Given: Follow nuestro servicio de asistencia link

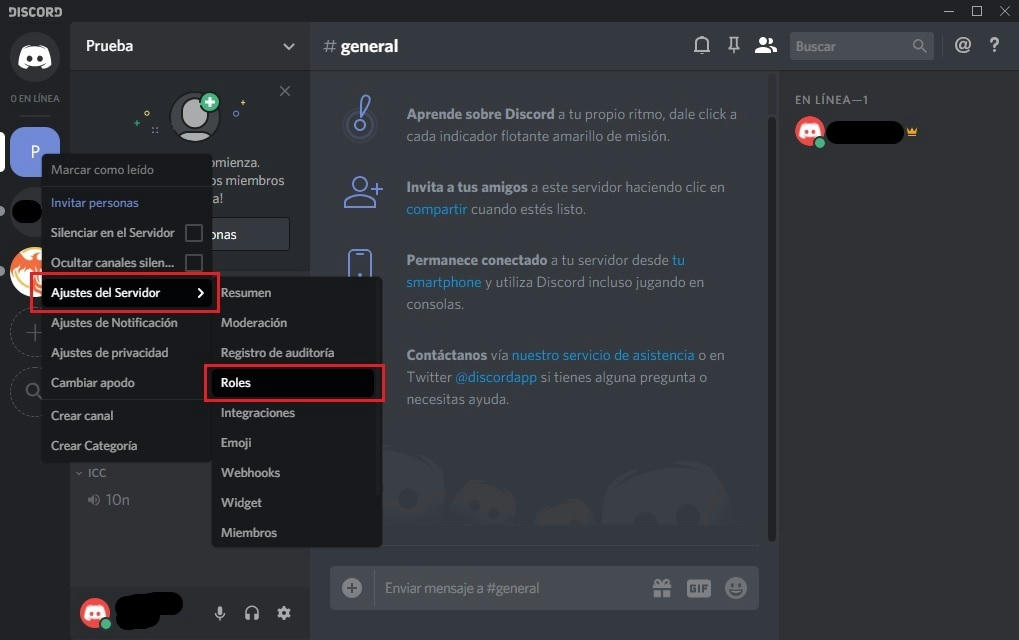Looking at the screenshot, I should pos(603,355).
